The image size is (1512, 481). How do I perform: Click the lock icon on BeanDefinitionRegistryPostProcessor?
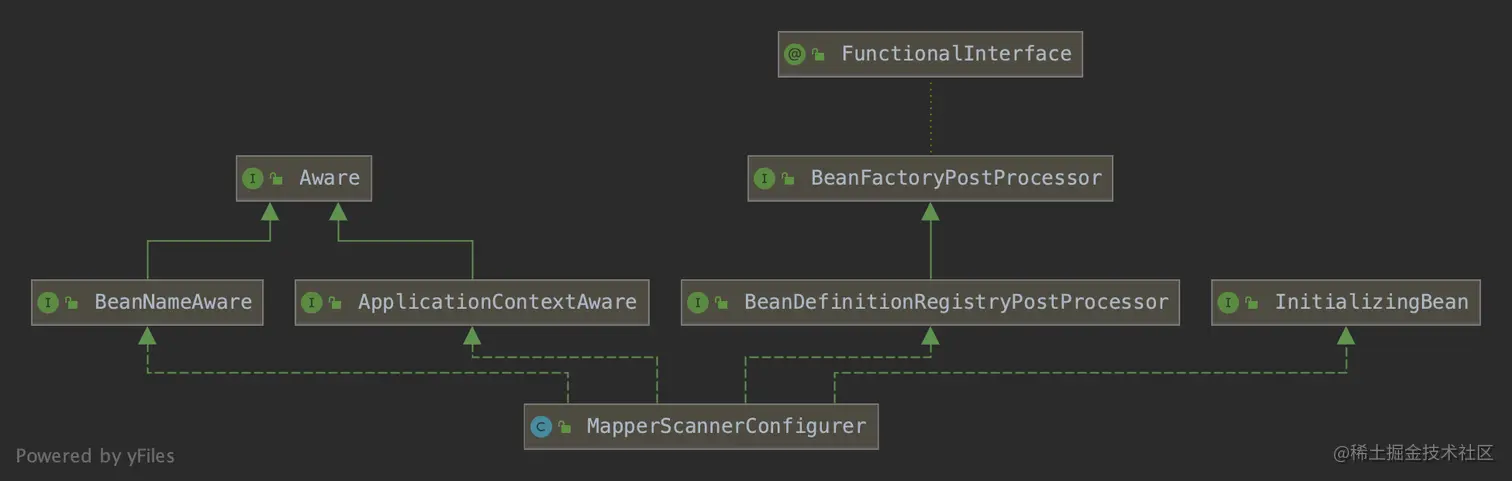click(721, 303)
